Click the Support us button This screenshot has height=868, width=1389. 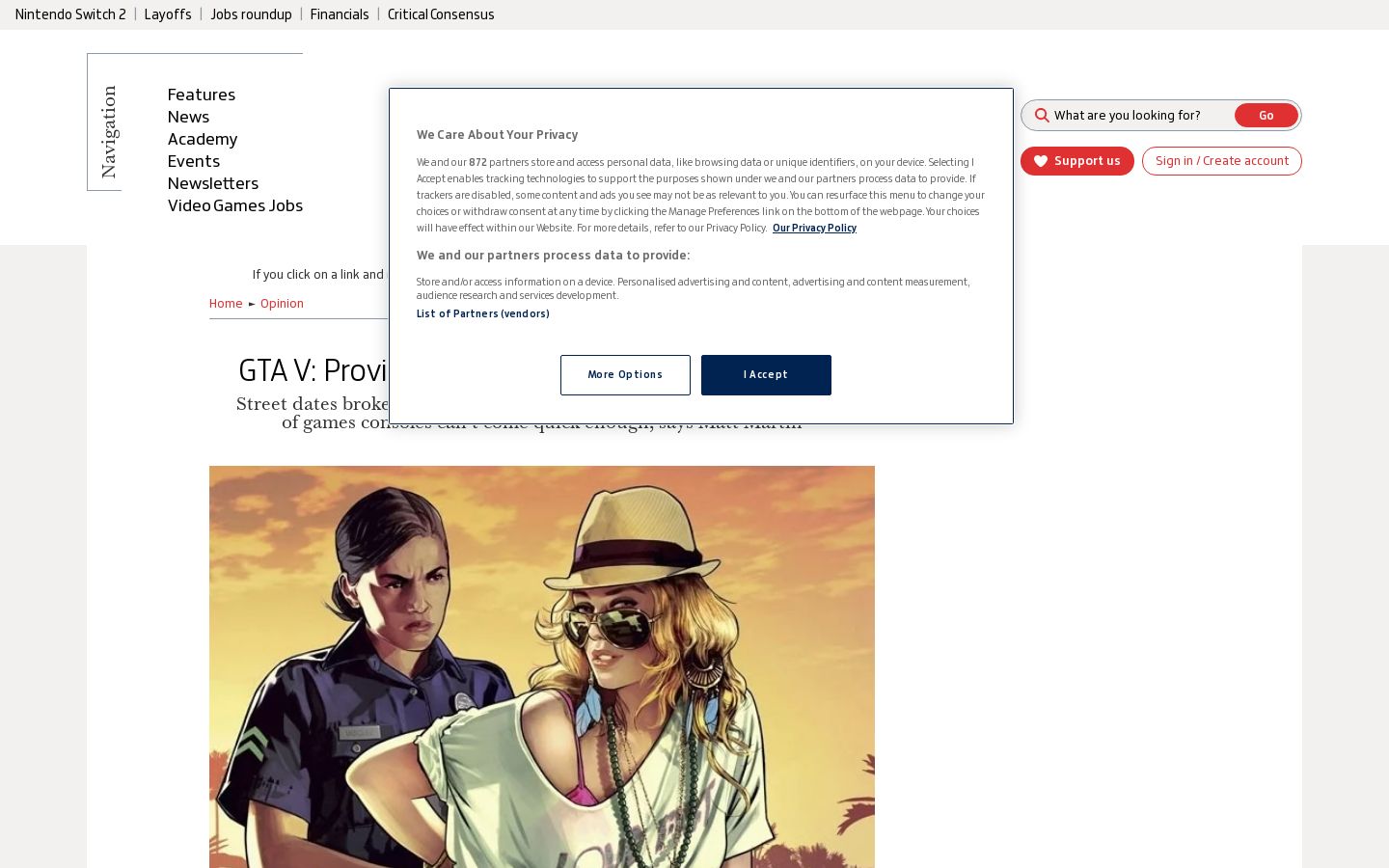point(1077,161)
